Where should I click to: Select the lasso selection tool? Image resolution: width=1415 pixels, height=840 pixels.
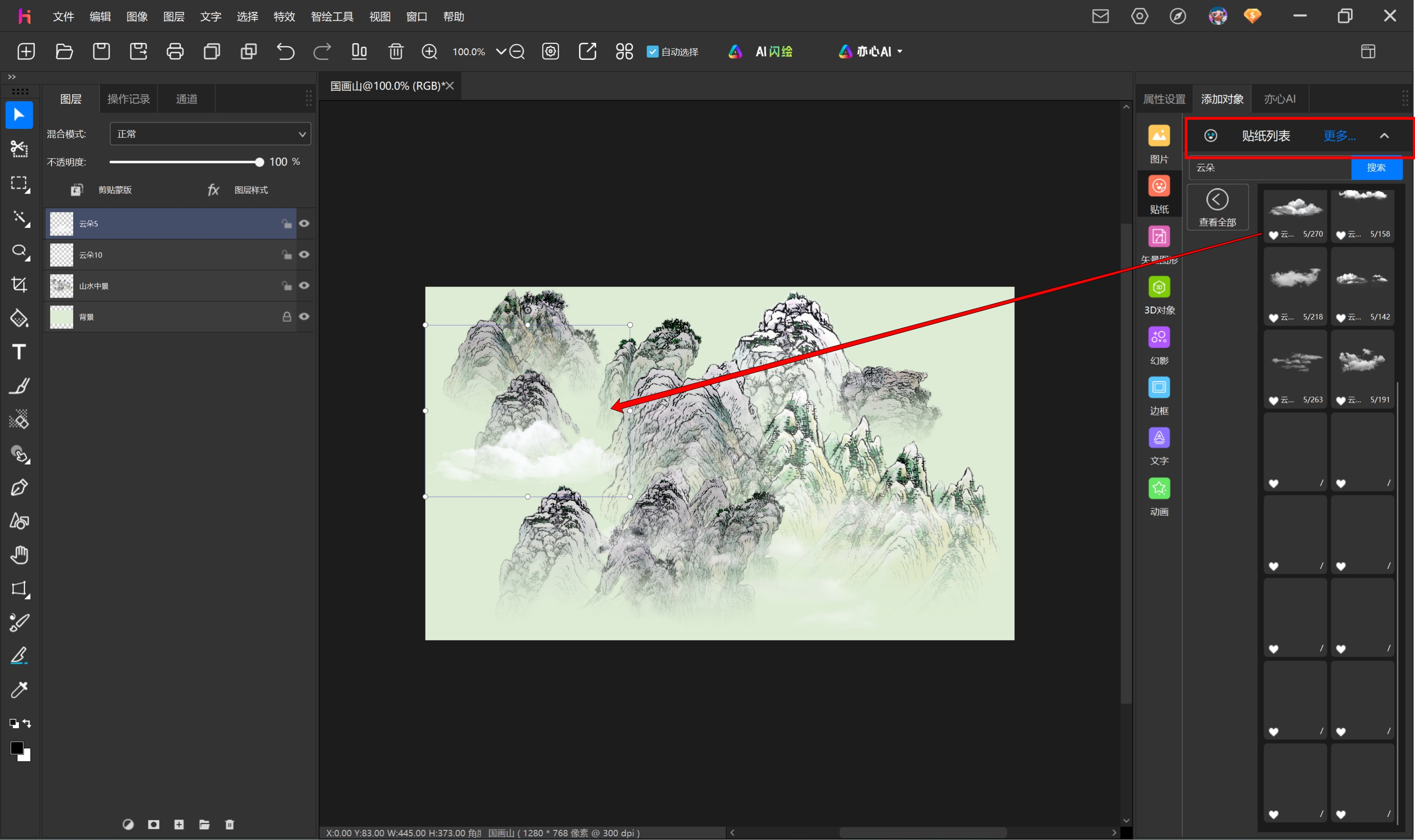click(x=19, y=251)
